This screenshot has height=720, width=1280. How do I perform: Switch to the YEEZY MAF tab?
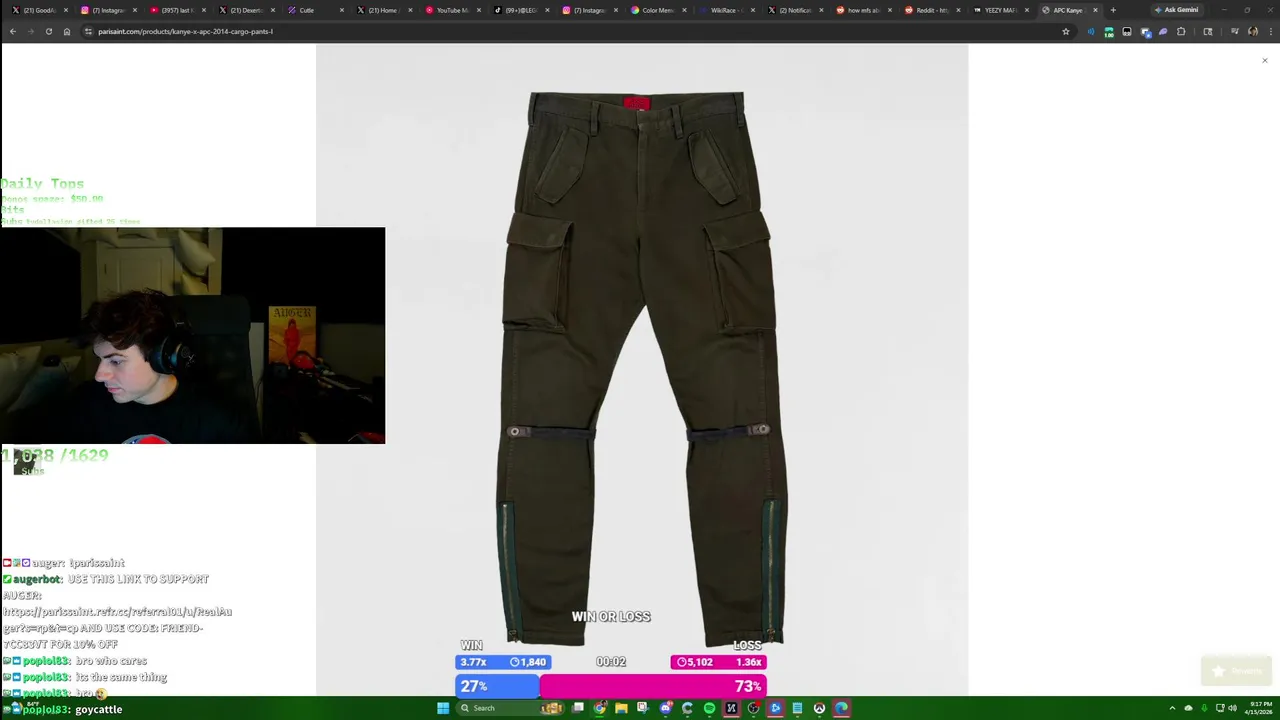point(1005,10)
